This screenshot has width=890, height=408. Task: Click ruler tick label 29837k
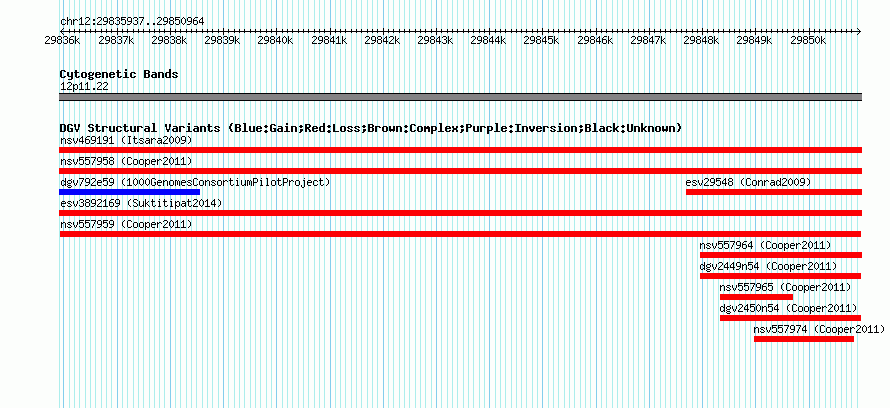click(116, 40)
